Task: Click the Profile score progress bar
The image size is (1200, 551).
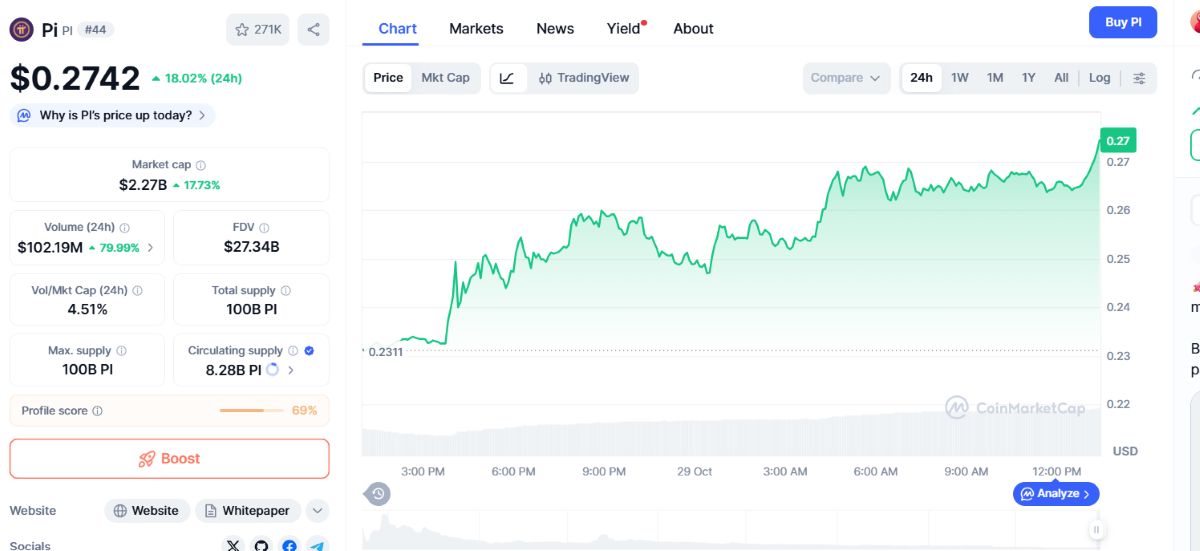Action: point(251,411)
